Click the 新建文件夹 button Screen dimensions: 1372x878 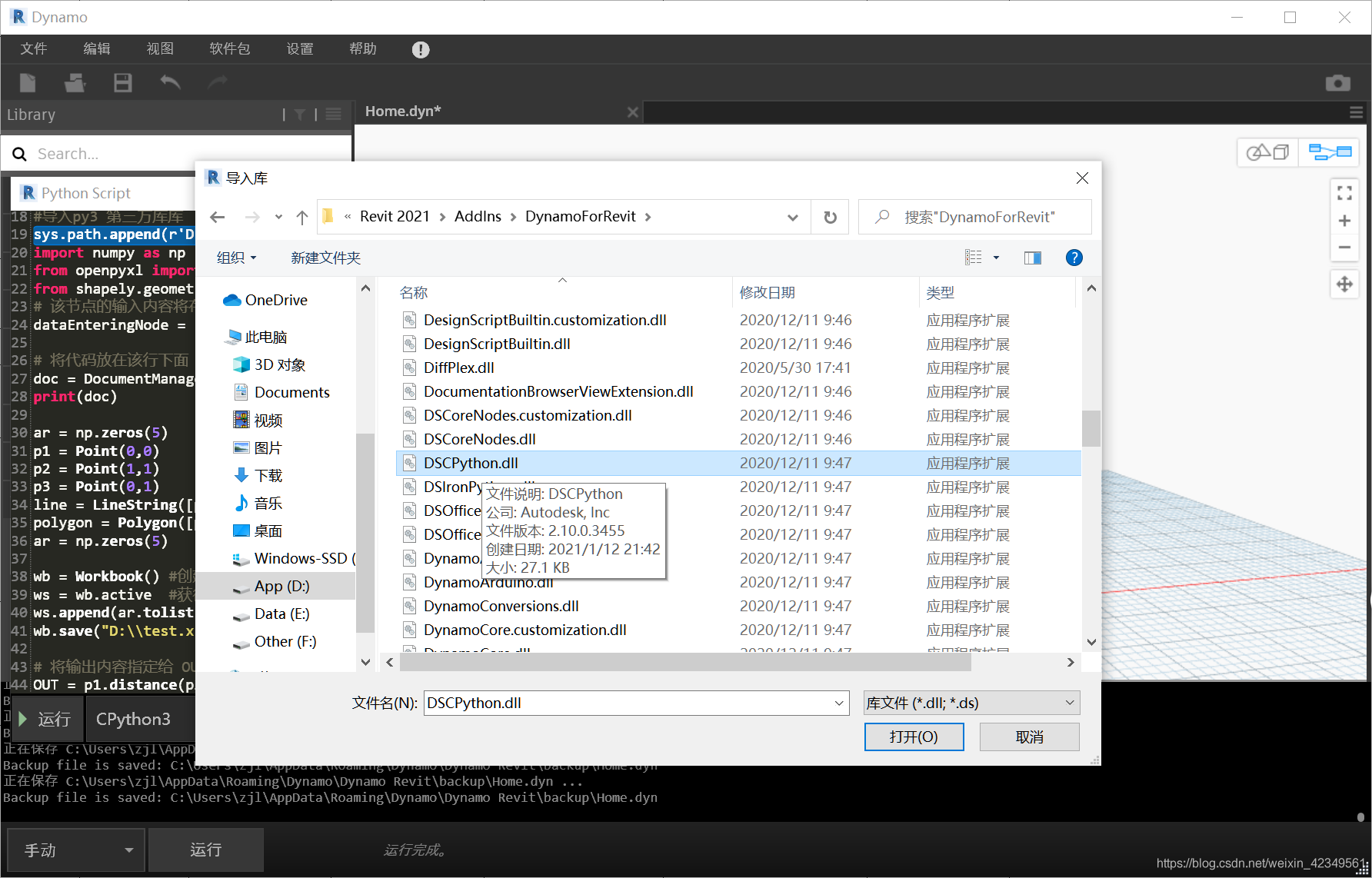click(325, 258)
